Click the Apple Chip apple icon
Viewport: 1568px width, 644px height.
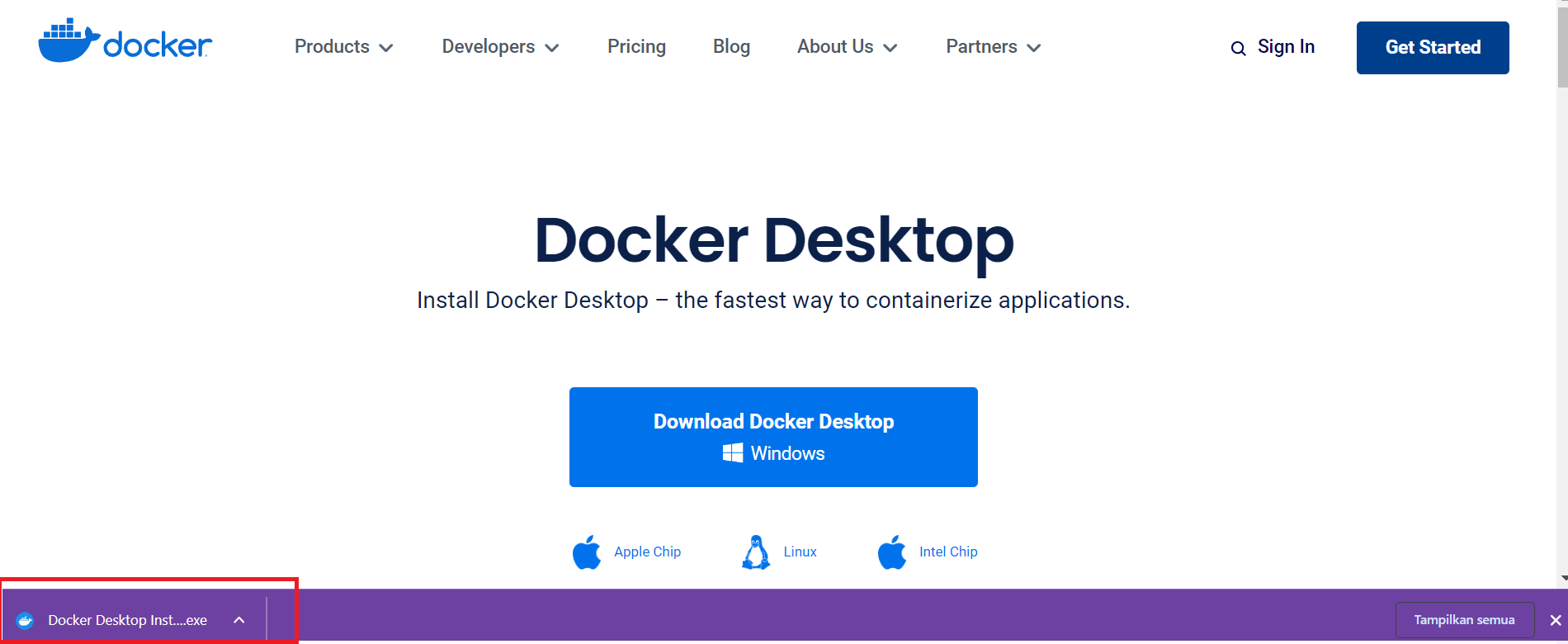(587, 552)
